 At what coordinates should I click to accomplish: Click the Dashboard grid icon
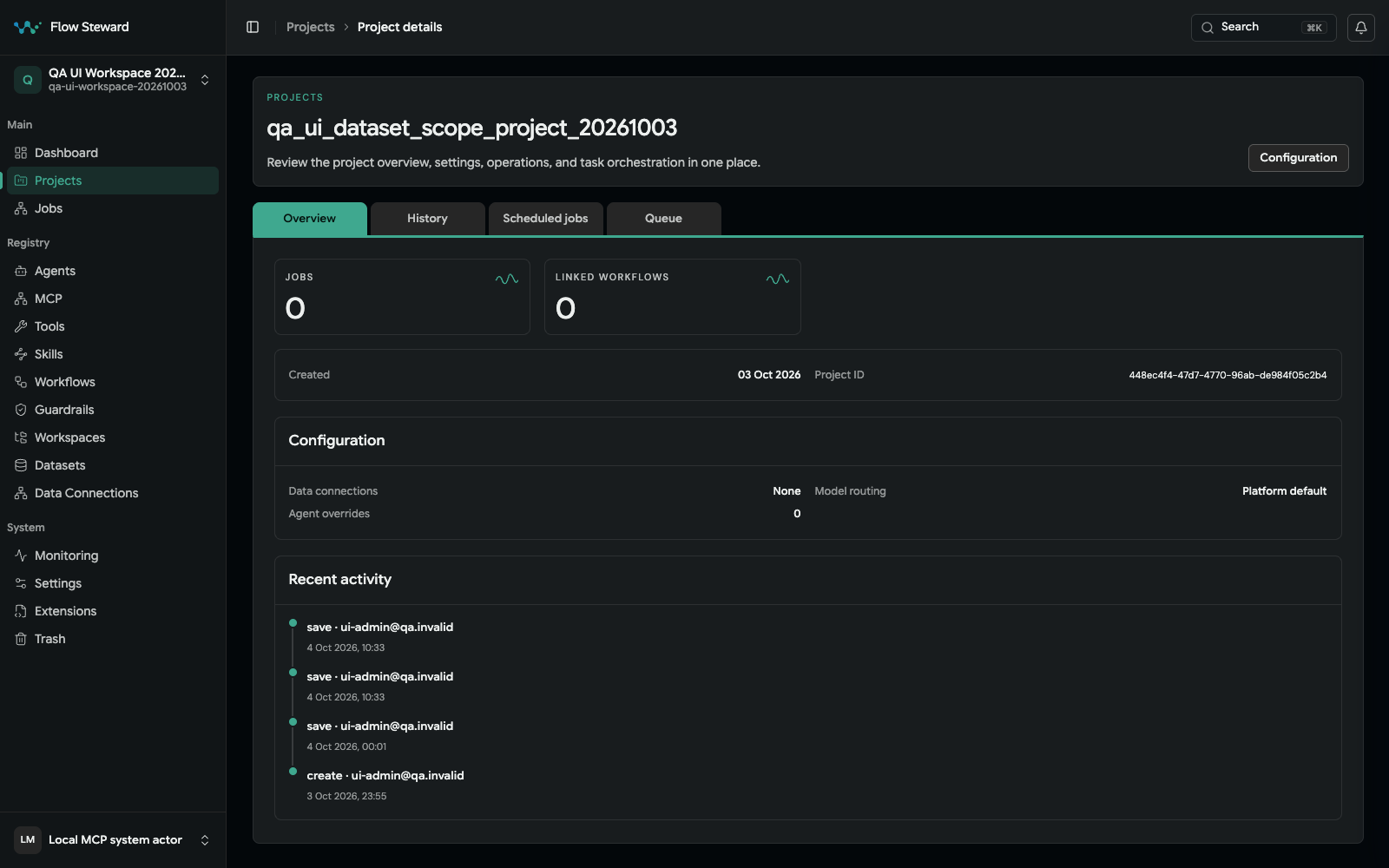click(21, 153)
